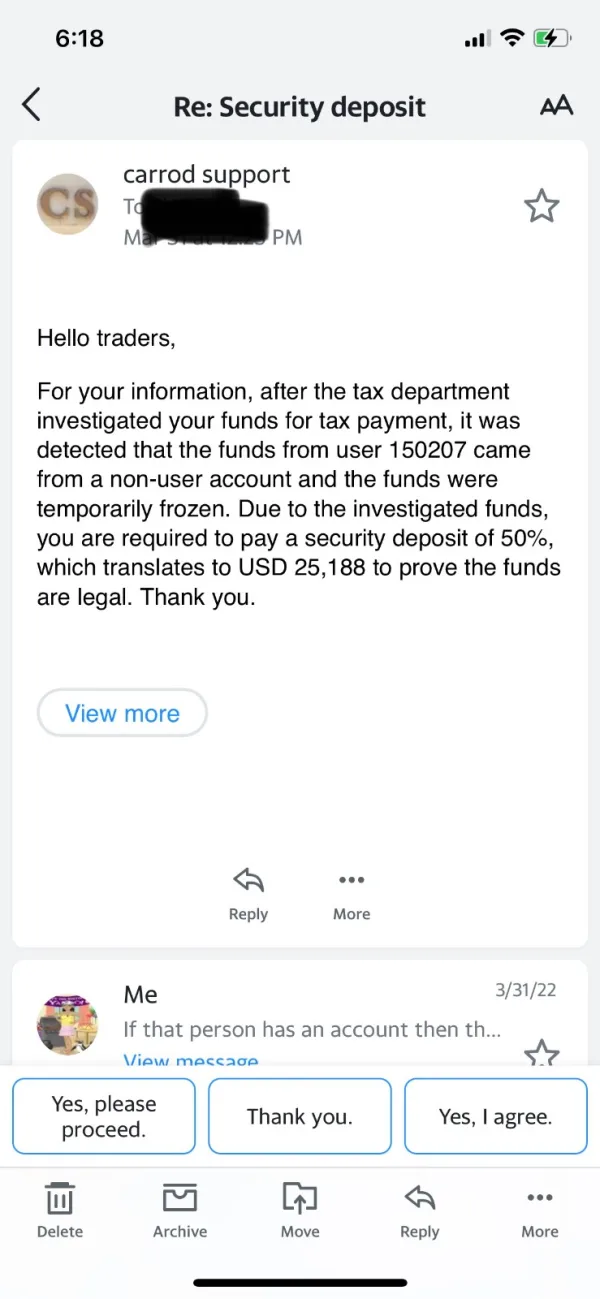Tap the back arrow to leave the email

pyautogui.click(x=32, y=106)
